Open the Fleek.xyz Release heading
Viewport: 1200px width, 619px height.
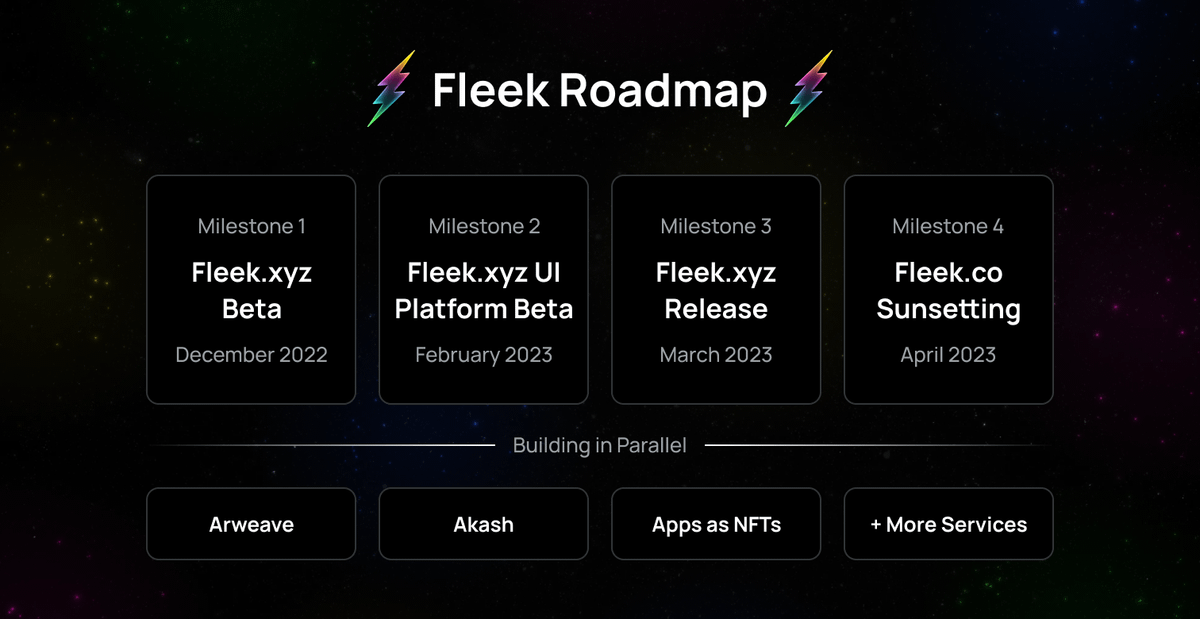click(716, 290)
